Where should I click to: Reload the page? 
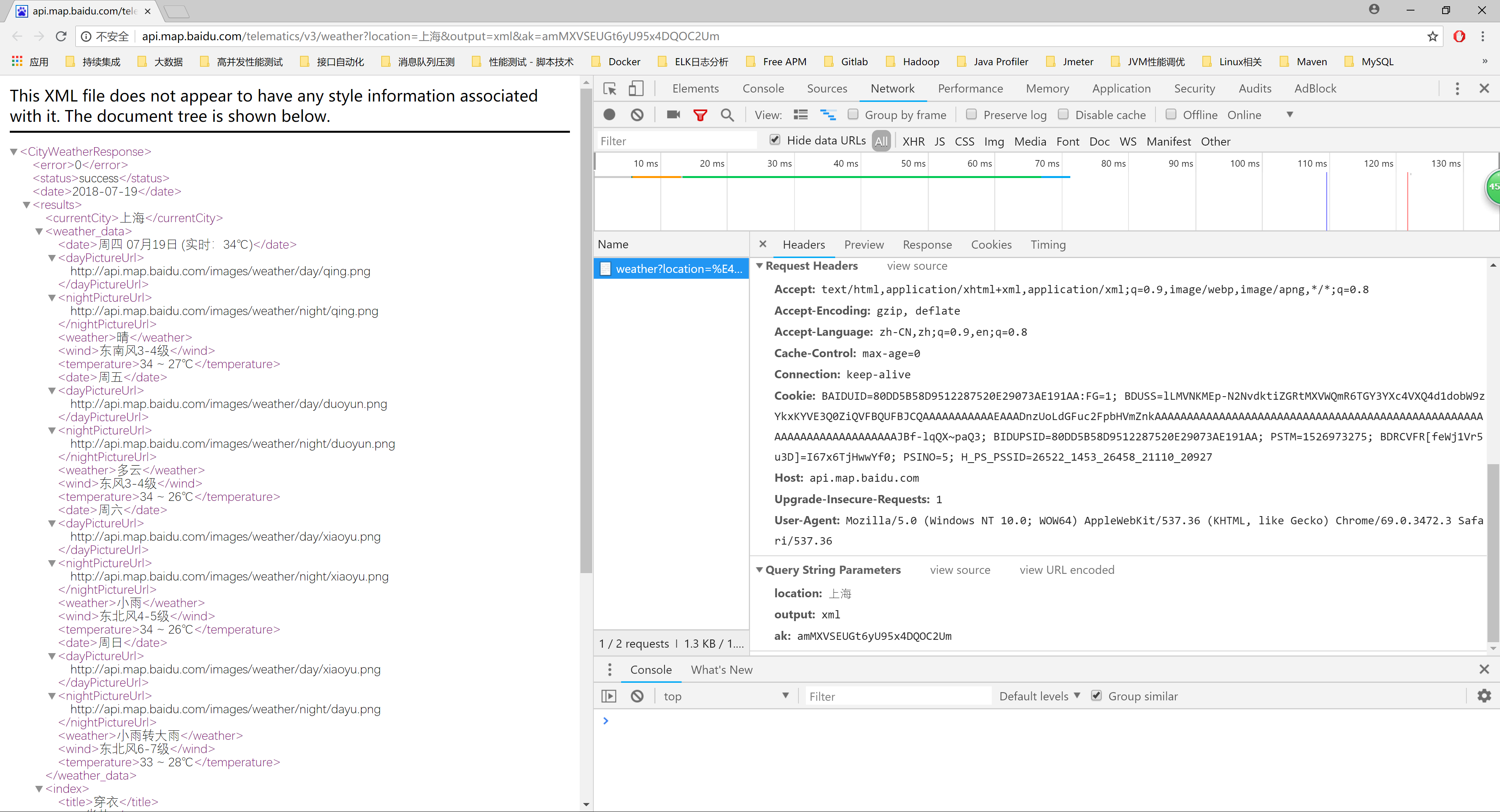point(61,36)
